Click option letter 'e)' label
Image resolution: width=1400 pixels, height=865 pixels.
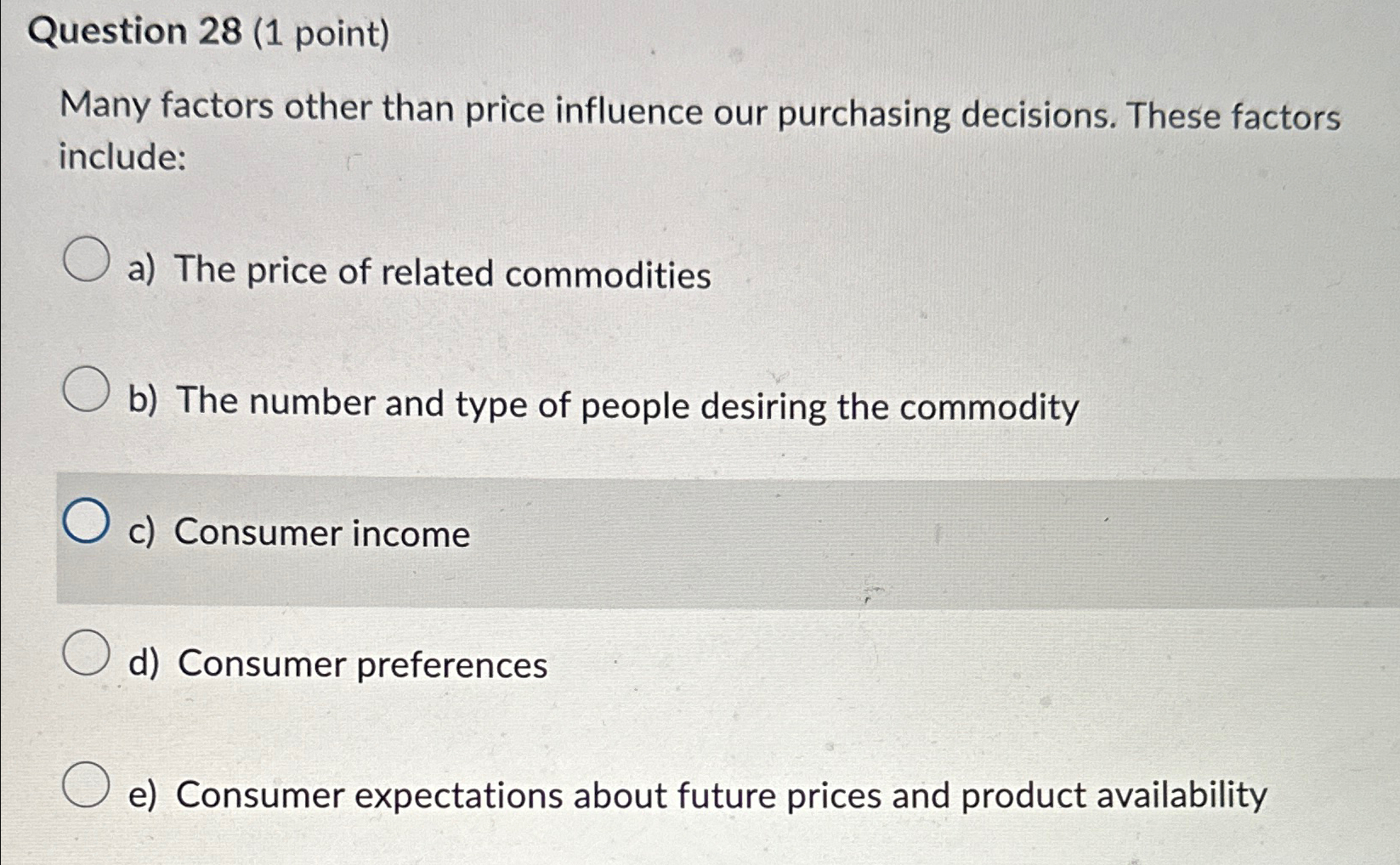click(144, 796)
